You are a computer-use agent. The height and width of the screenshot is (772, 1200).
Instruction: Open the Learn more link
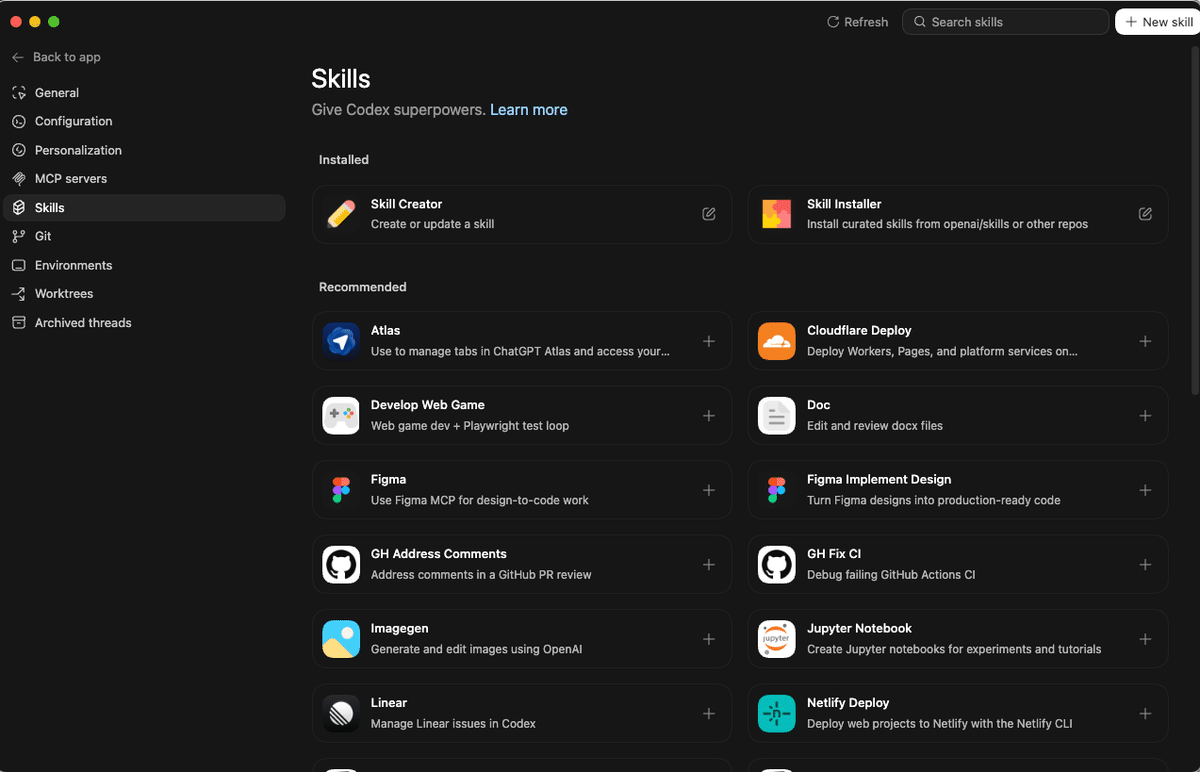(x=528, y=110)
